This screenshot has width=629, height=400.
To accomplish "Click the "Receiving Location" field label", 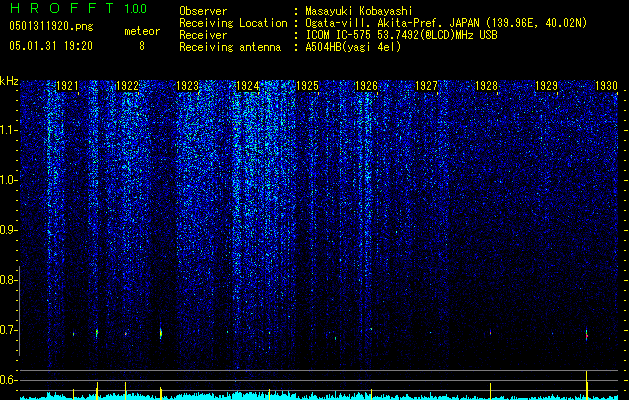I will tap(233, 23).
